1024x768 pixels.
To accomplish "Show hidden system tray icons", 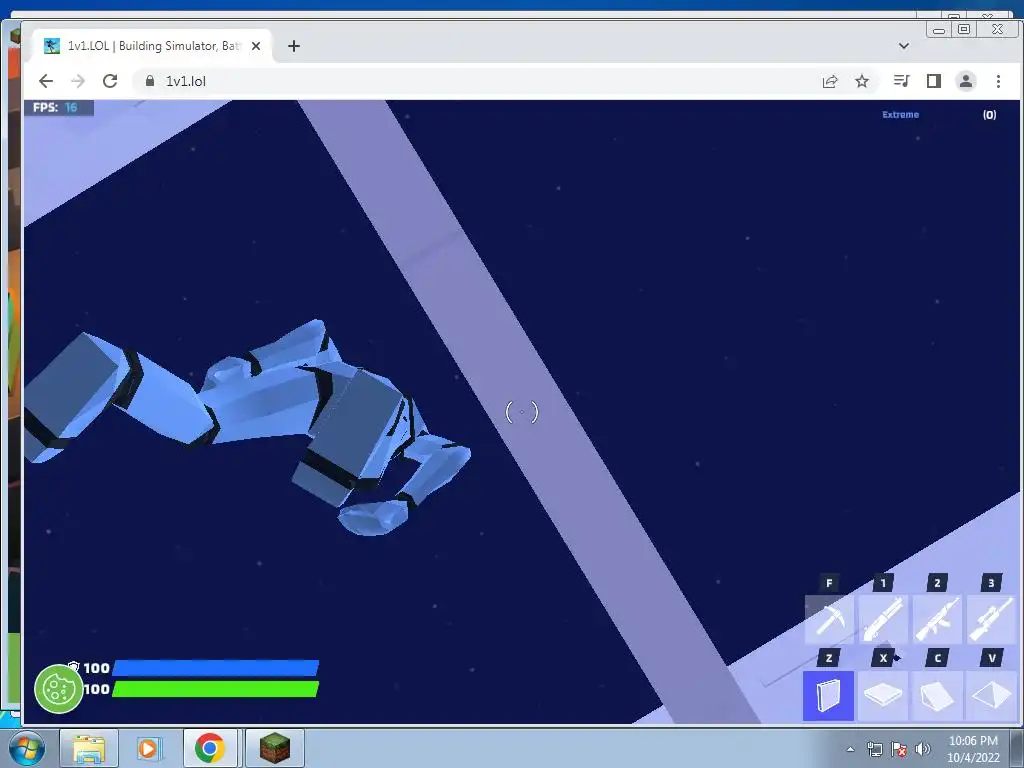I will (x=850, y=749).
